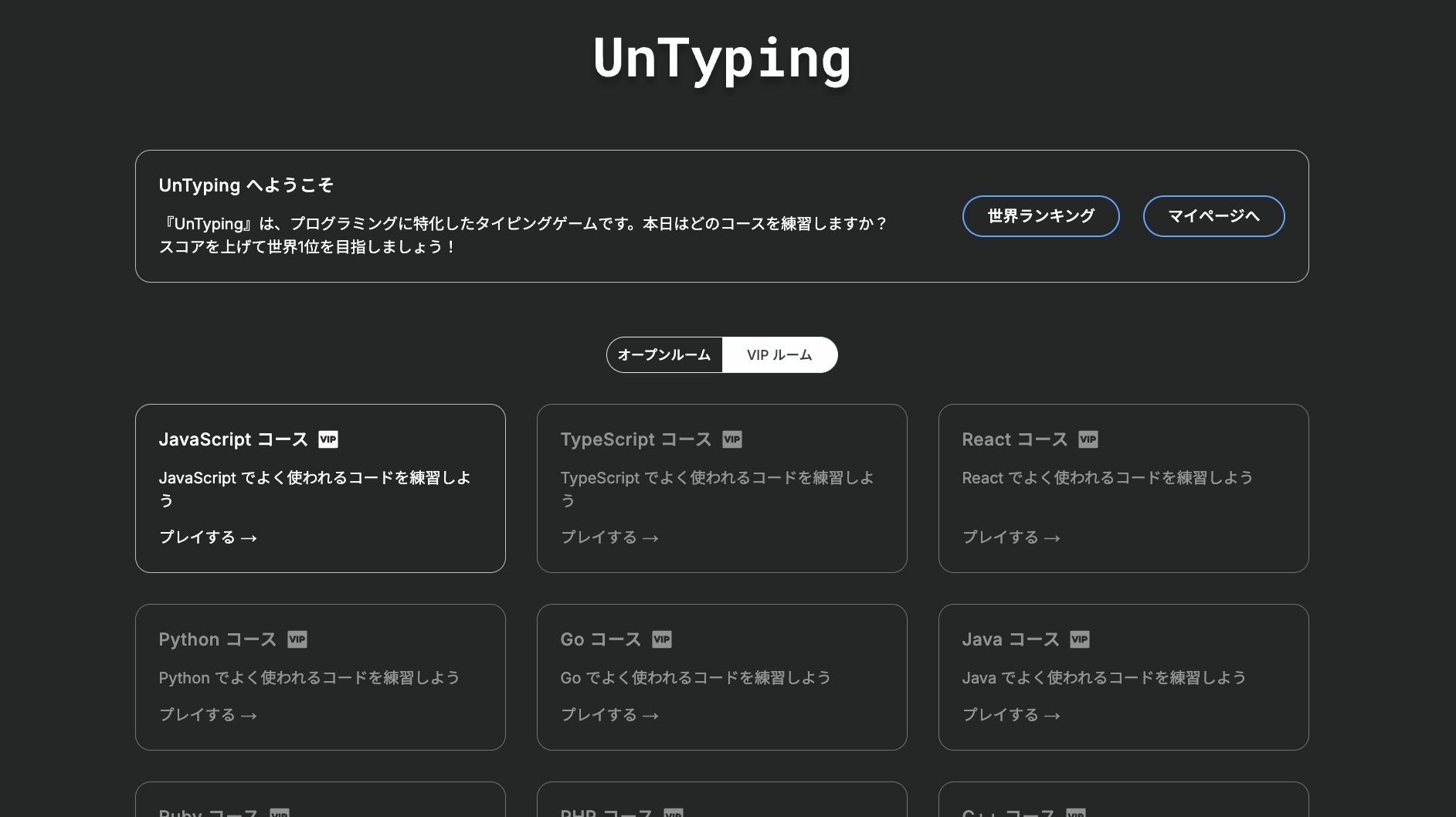The width and height of the screenshot is (1456, 817).
Task: Click the VIP badge on TypeScript コース
Action: point(731,439)
